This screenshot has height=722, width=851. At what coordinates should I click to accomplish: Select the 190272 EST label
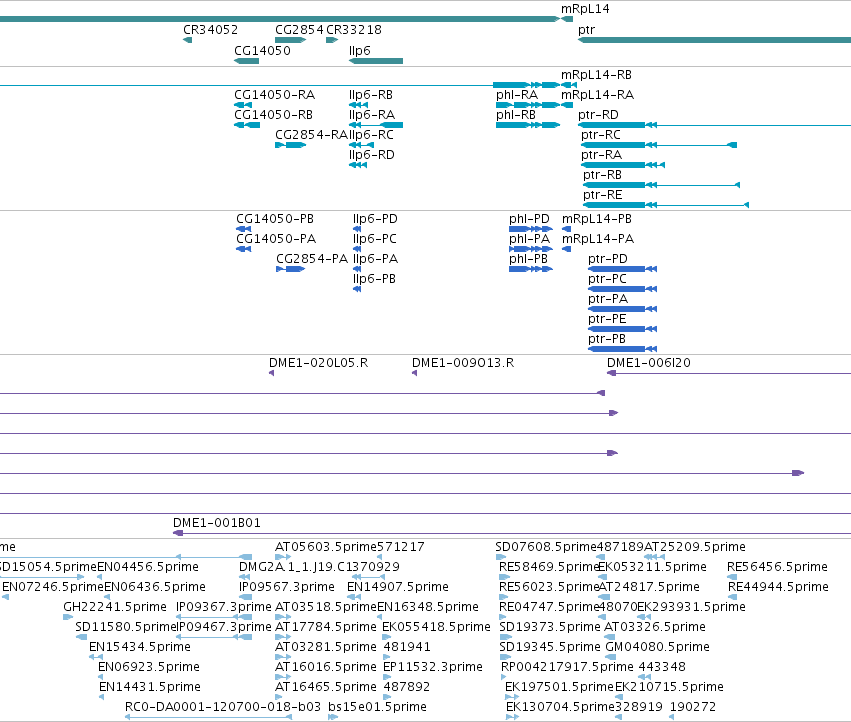[693, 707]
